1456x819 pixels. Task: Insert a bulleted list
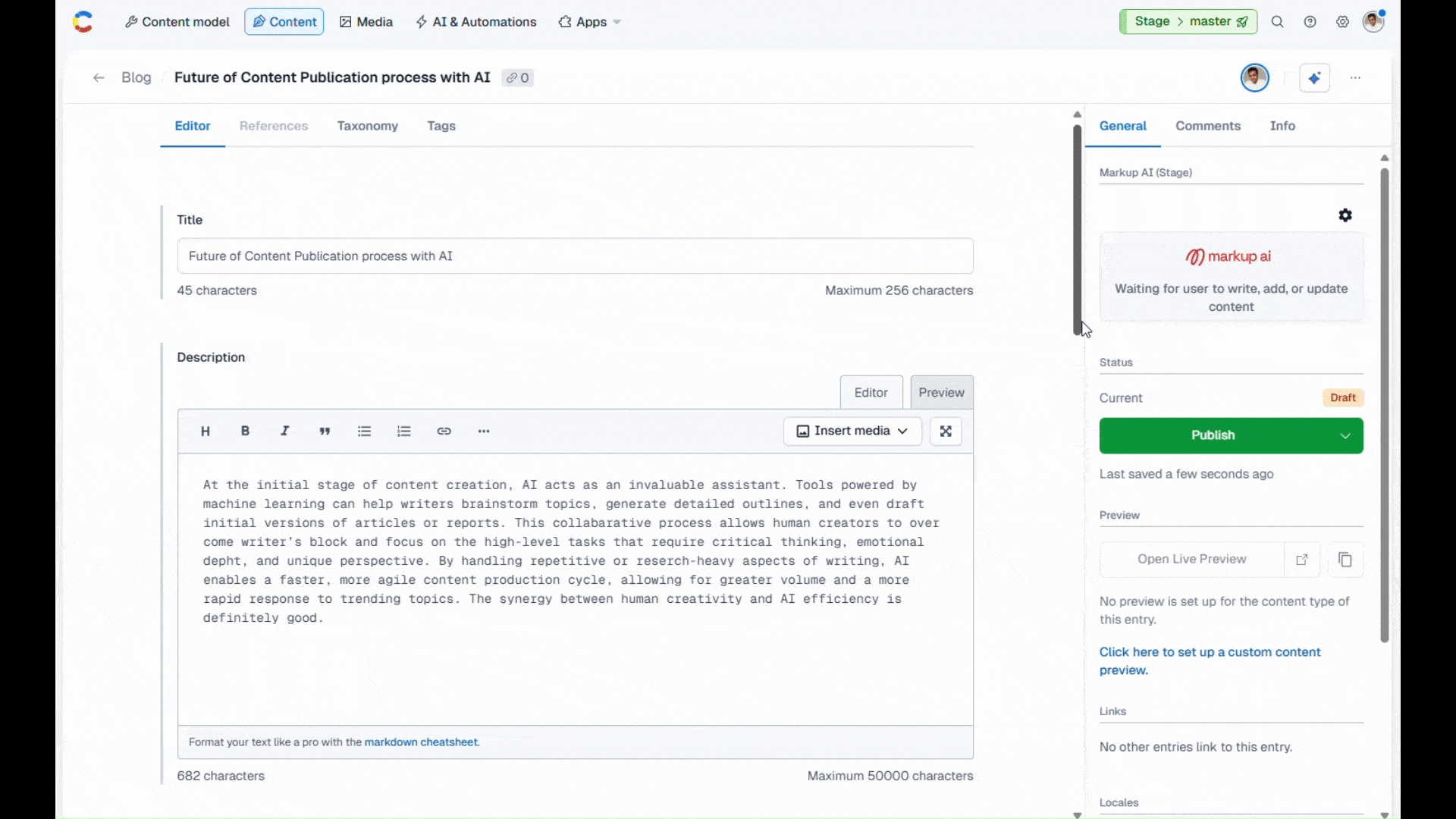pos(365,431)
